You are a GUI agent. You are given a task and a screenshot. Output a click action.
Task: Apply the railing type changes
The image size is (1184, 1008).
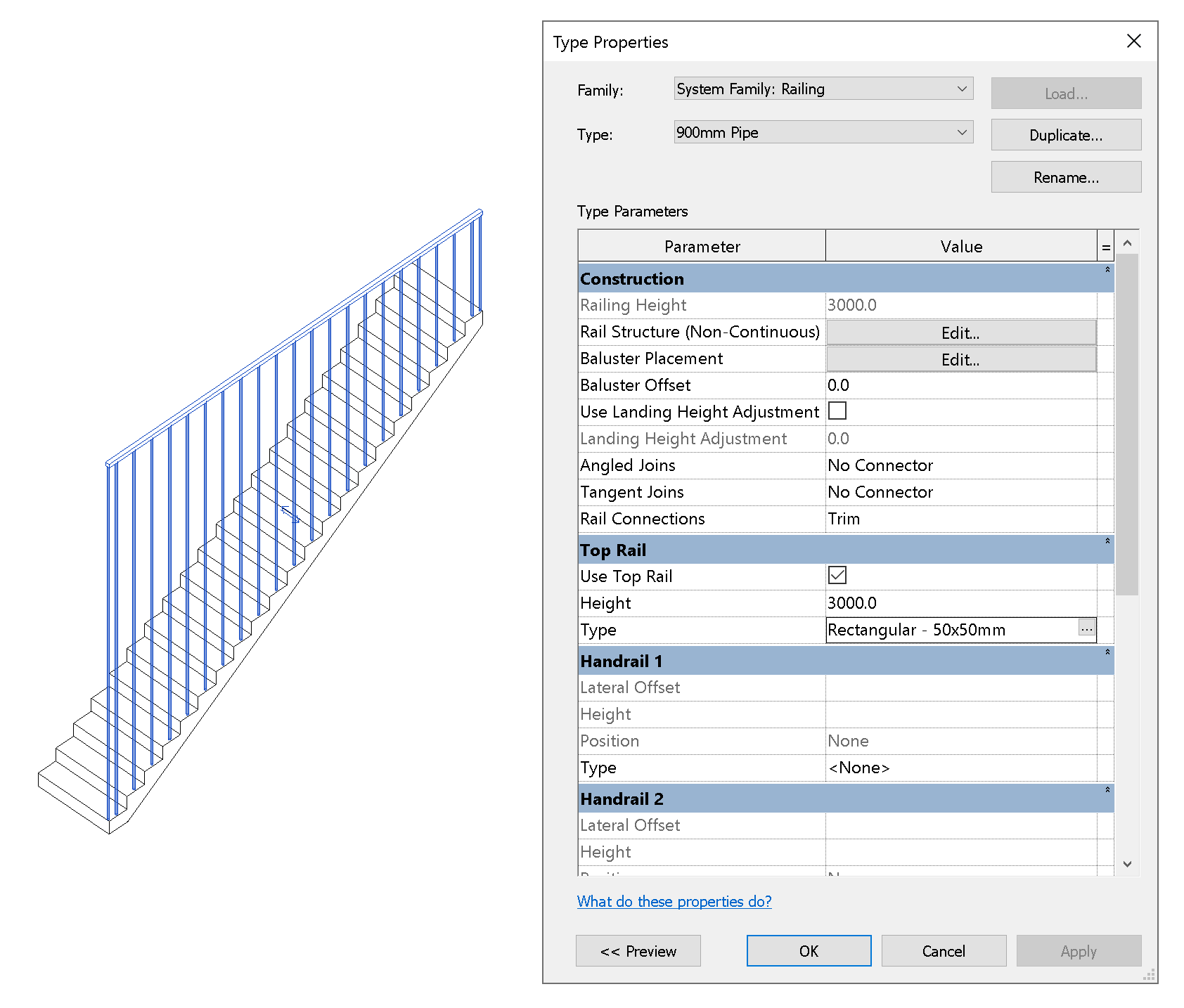tap(1079, 950)
